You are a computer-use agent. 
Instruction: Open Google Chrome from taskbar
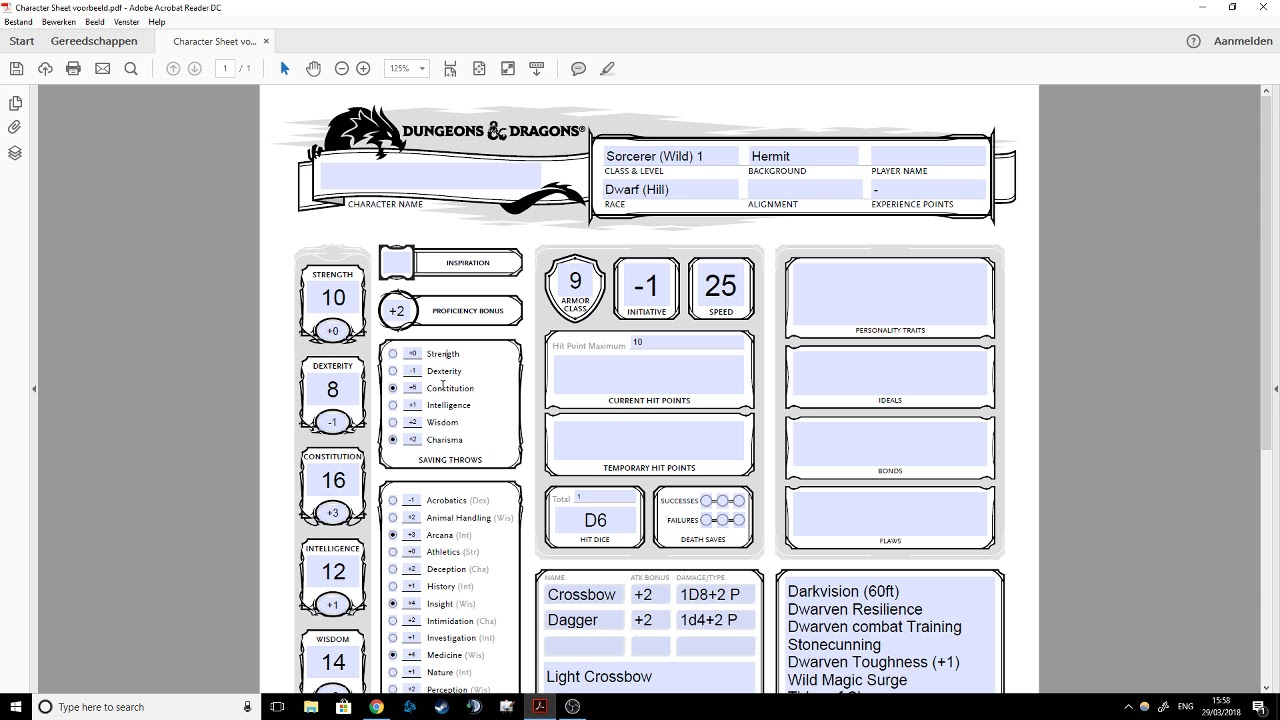coord(376,706)
